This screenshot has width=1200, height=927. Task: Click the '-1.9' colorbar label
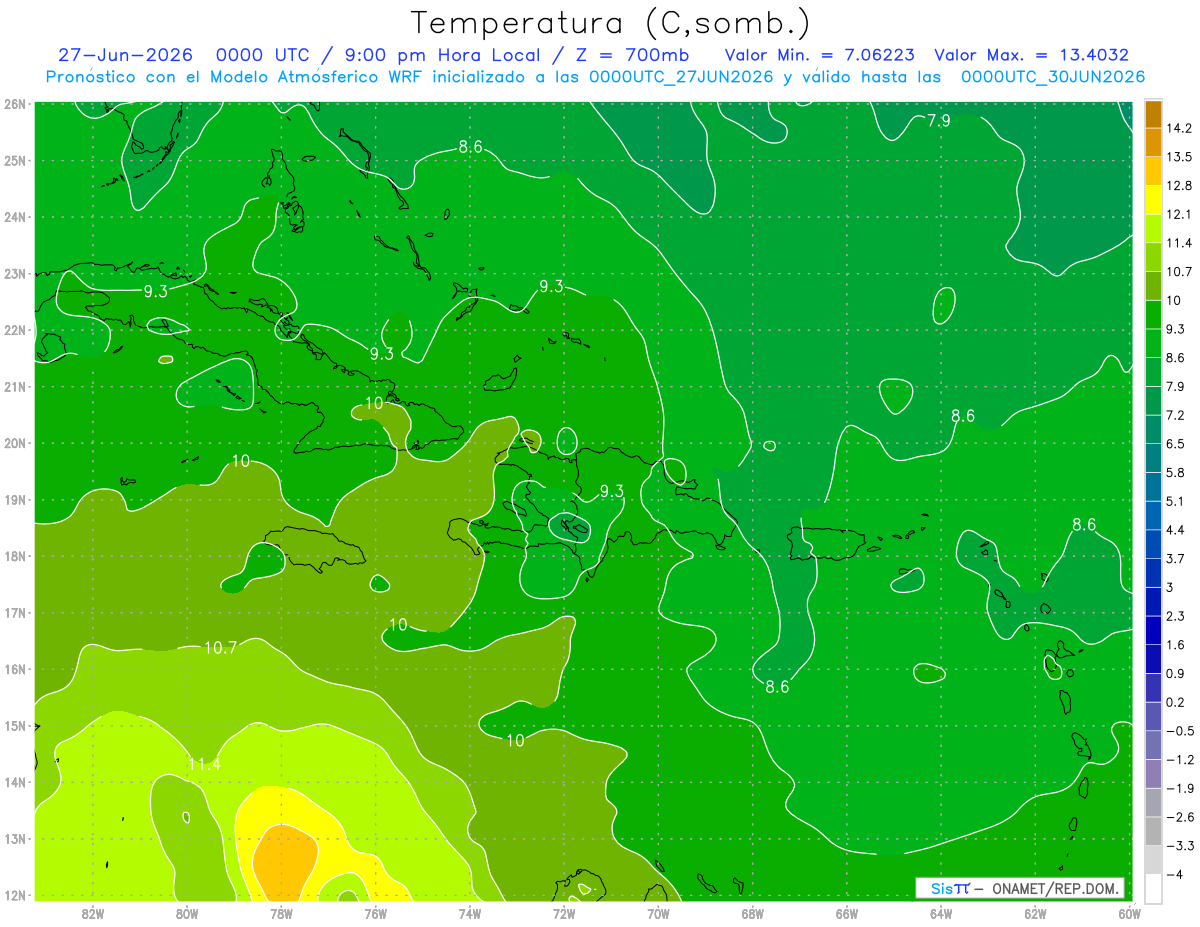pyautogui.click(x=1179, y=788)
